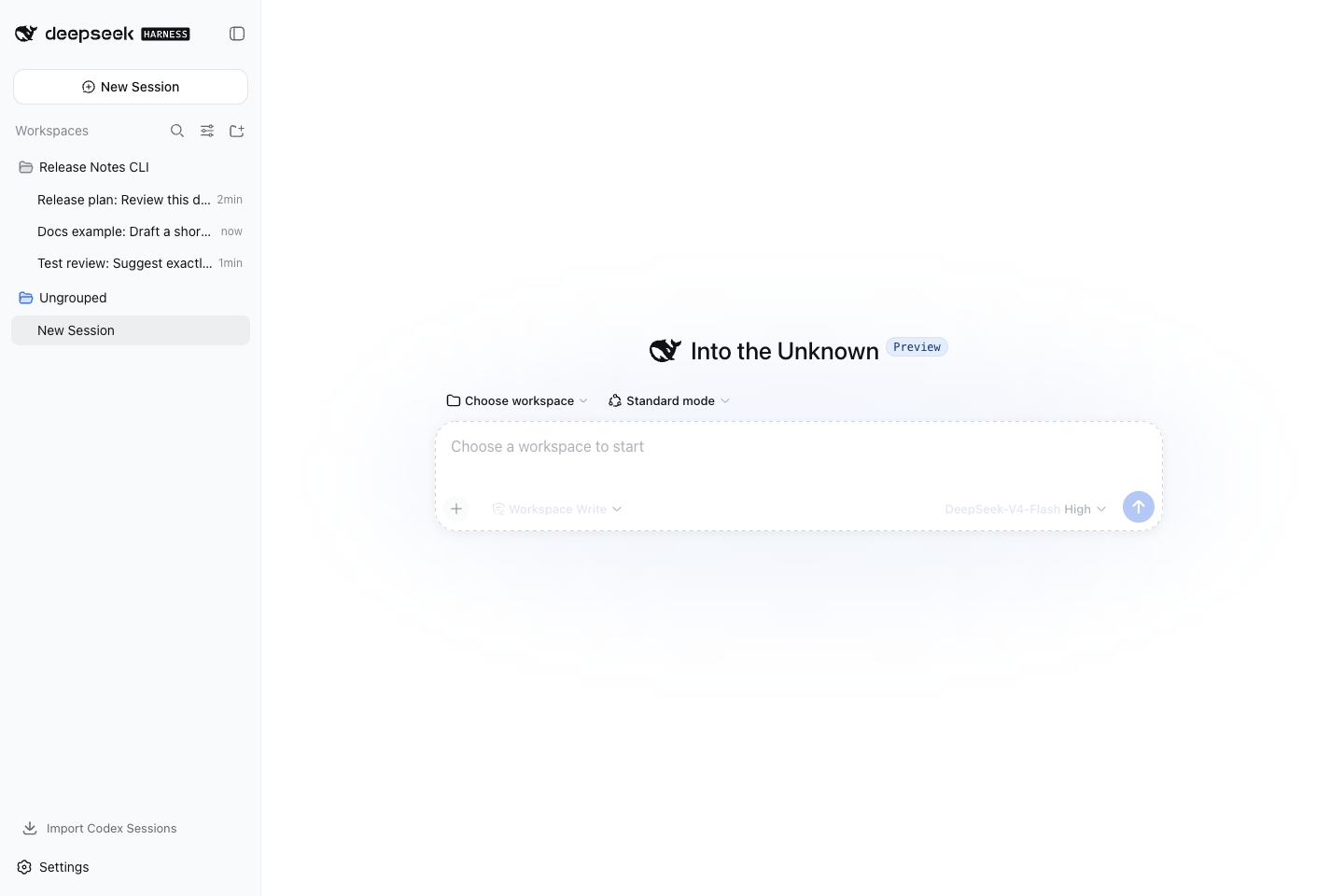Open the Choose workspace dropdown

coord(517,400)
